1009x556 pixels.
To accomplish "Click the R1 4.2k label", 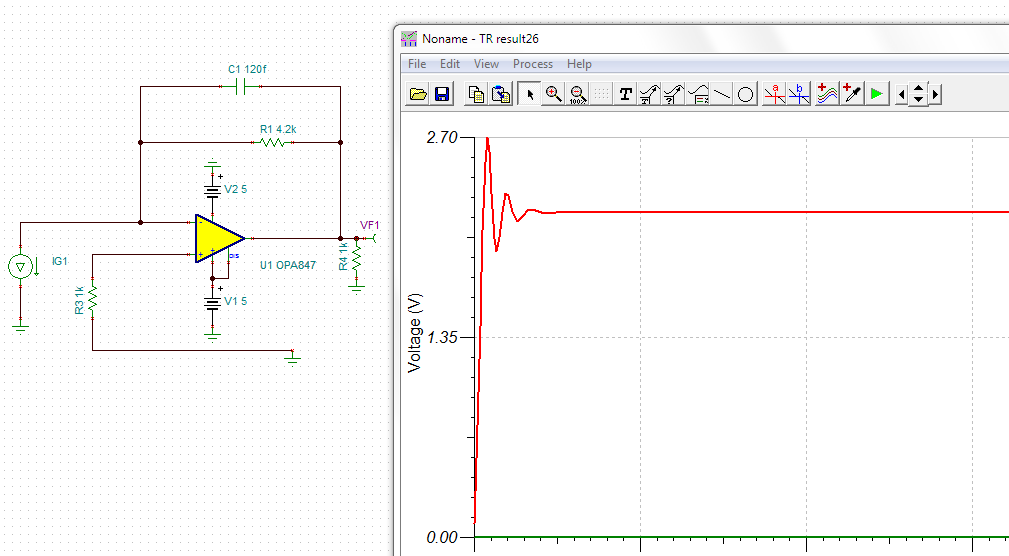I will tap(278, 129).
